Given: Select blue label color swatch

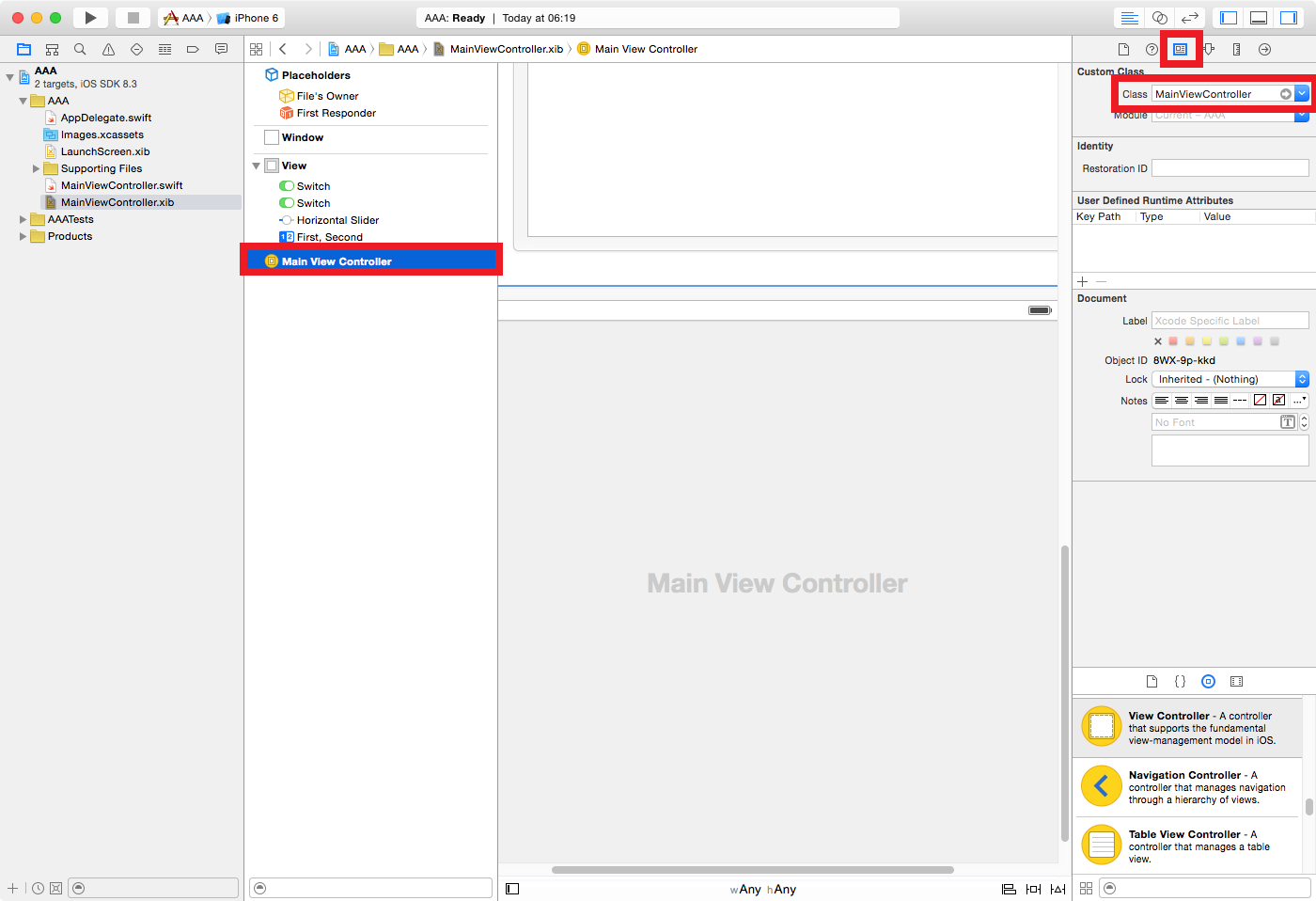Looking at the screenshot, I should pyautogui.click(x=1241, y=341).
